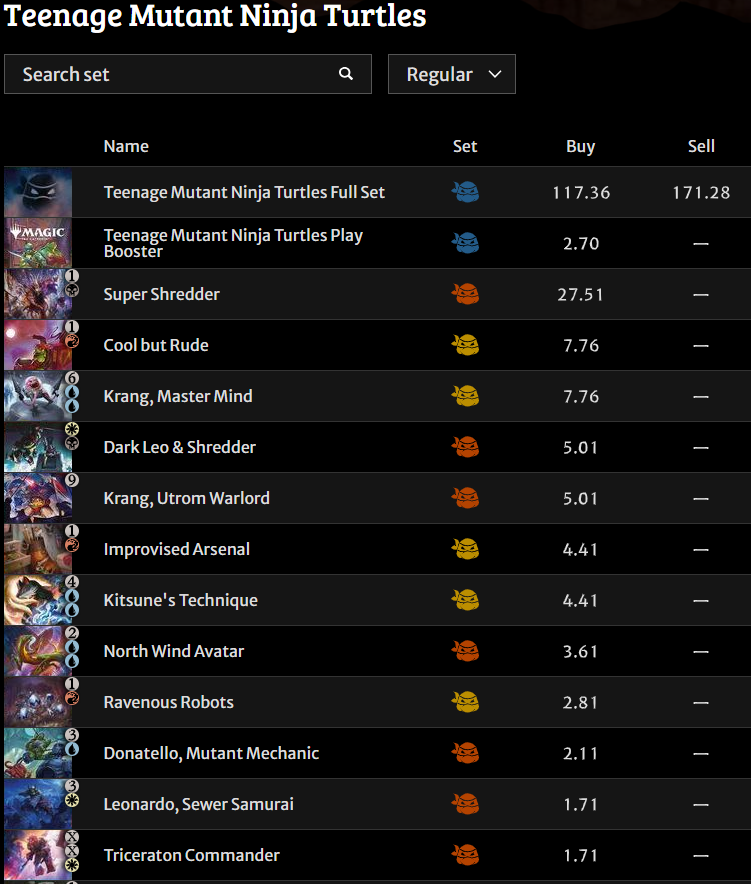Screen dimensions: 751x884
Task: Click the Play Booster buy price 2.70
Action: coord(581,244)
